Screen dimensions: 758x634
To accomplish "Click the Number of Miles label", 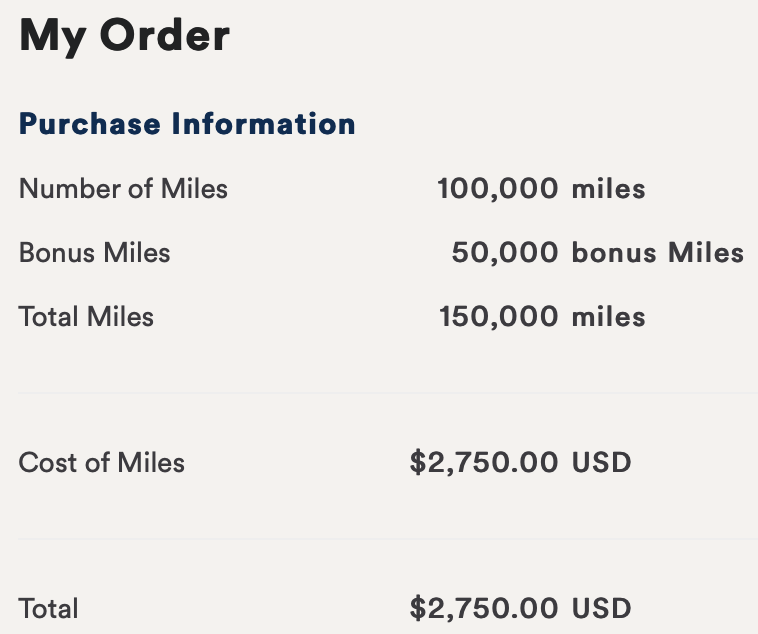I will (x=123, y=188).
